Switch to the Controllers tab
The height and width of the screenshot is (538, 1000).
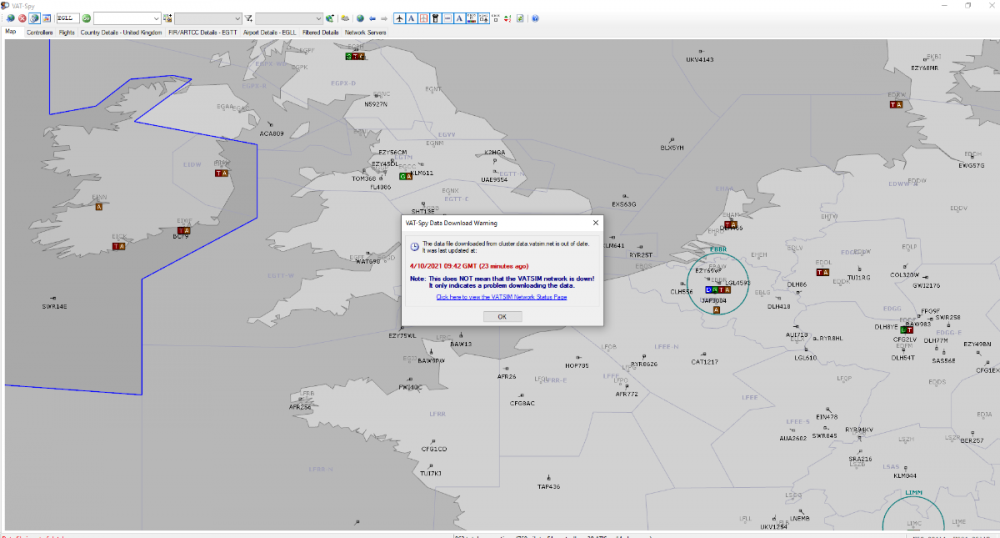tap(40, 33)
